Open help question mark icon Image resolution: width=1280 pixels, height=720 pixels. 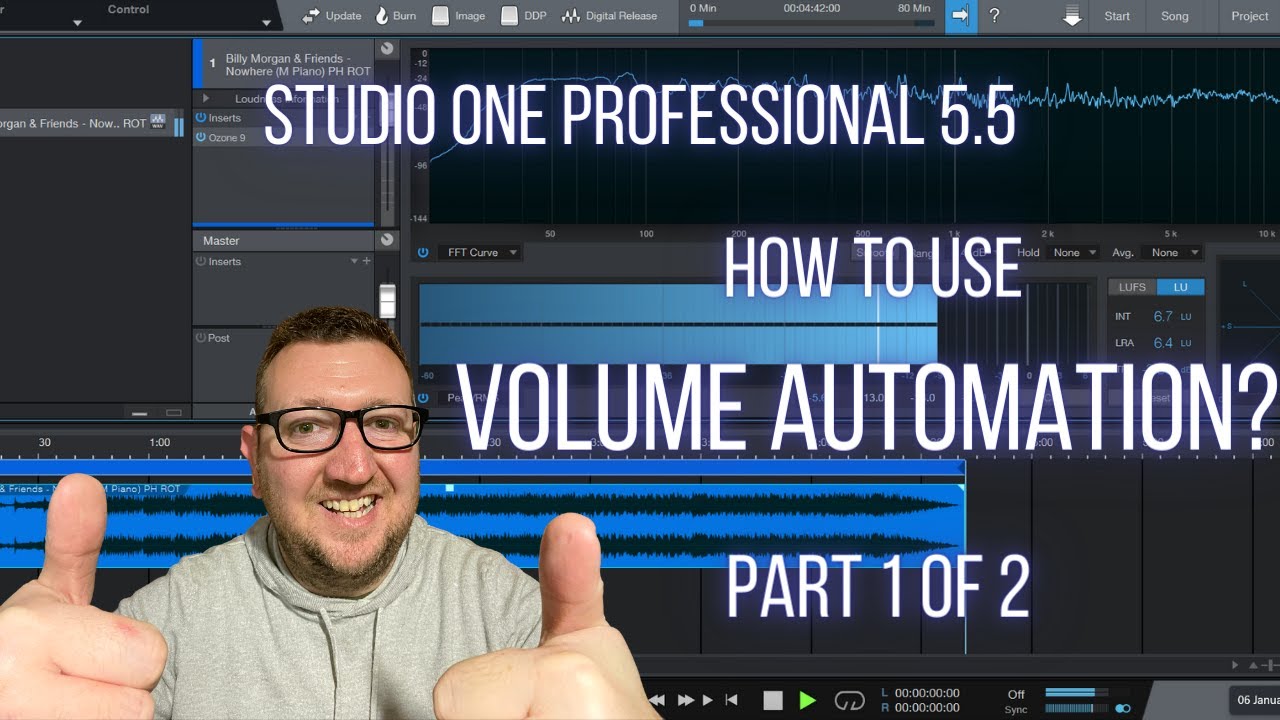tap(994, 16)
